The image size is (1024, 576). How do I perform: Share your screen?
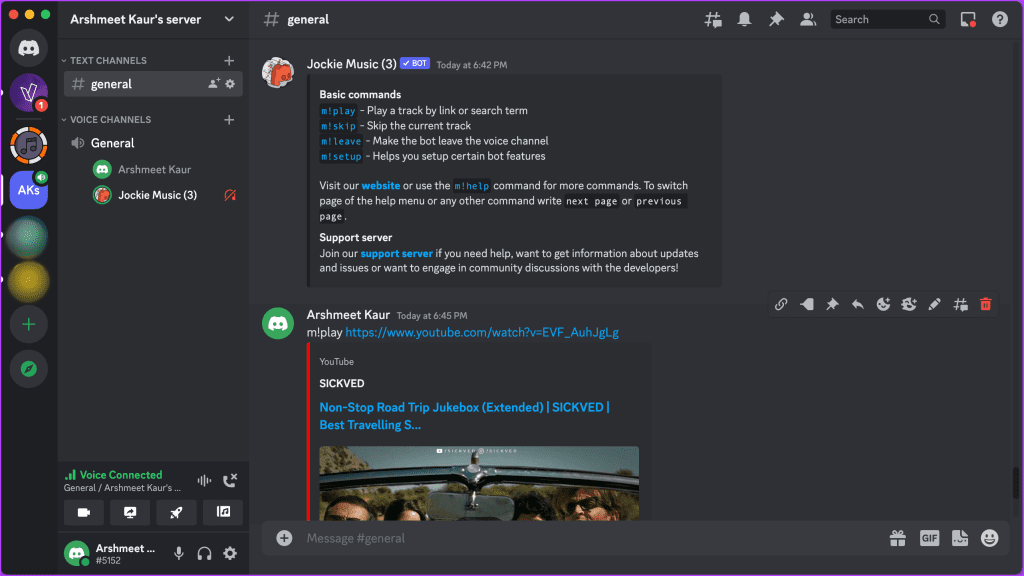coord(130,513)
